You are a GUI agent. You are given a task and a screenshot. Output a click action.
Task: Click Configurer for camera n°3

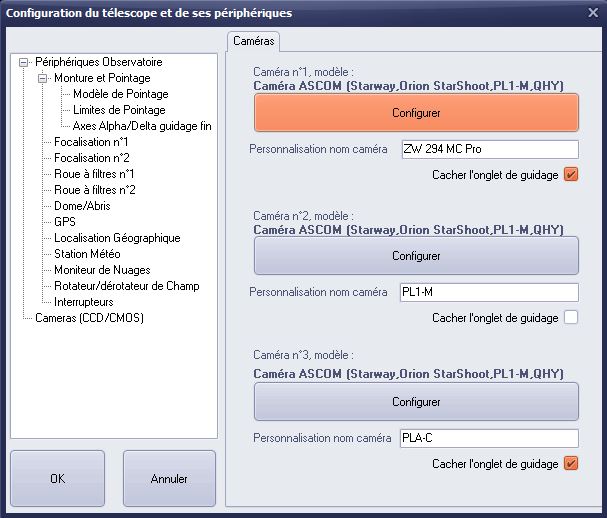pyautogui.click(x=416, y=402)
